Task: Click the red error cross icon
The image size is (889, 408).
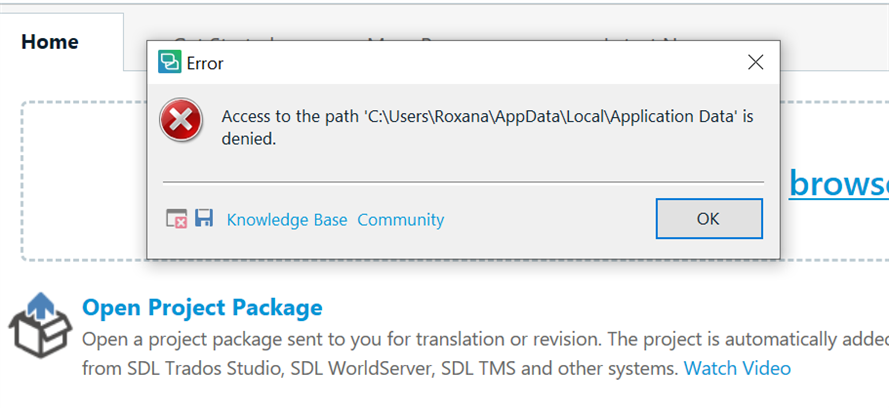Action: pos(181,120)
